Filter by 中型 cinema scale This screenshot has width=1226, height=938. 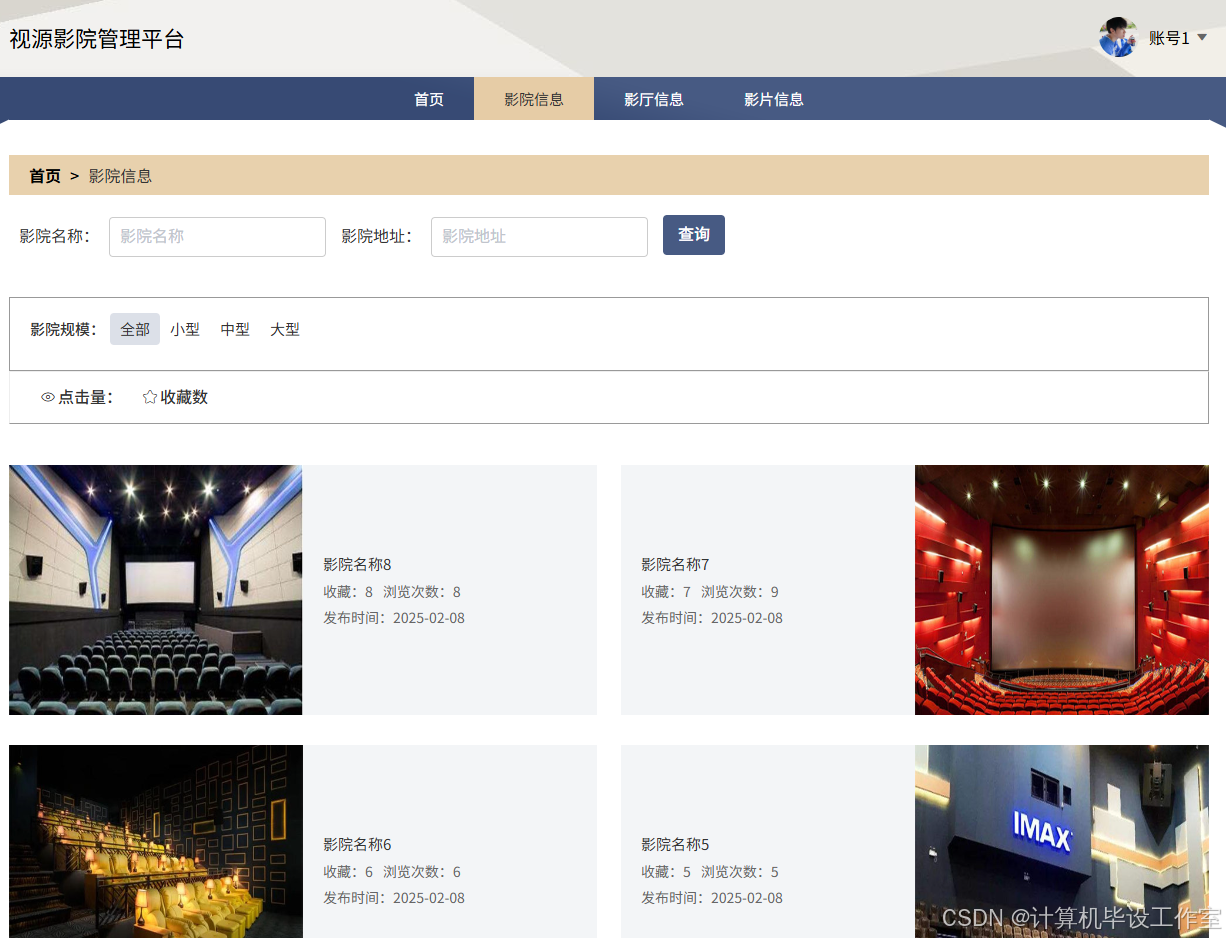[x=235, y=329]
